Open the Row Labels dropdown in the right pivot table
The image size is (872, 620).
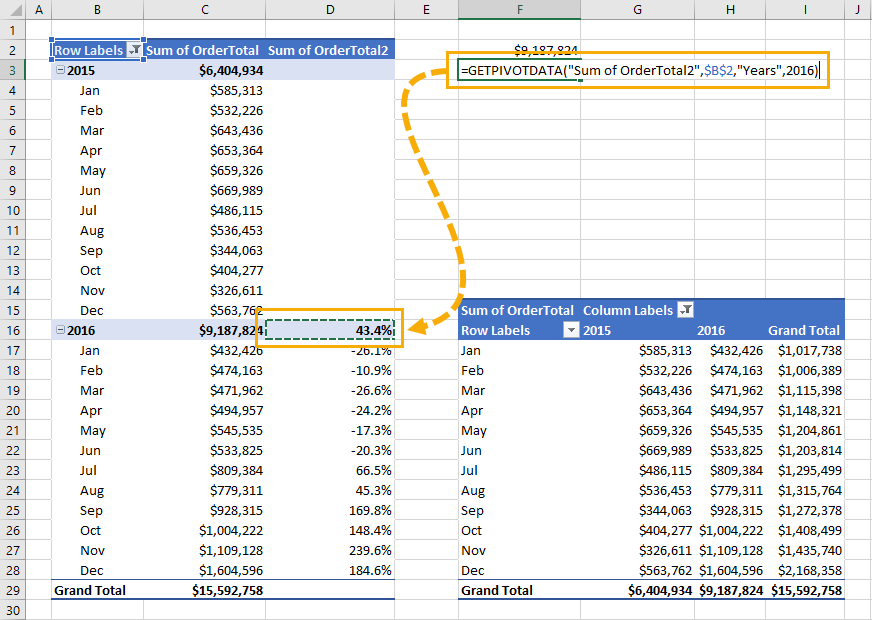click(571, 330)
